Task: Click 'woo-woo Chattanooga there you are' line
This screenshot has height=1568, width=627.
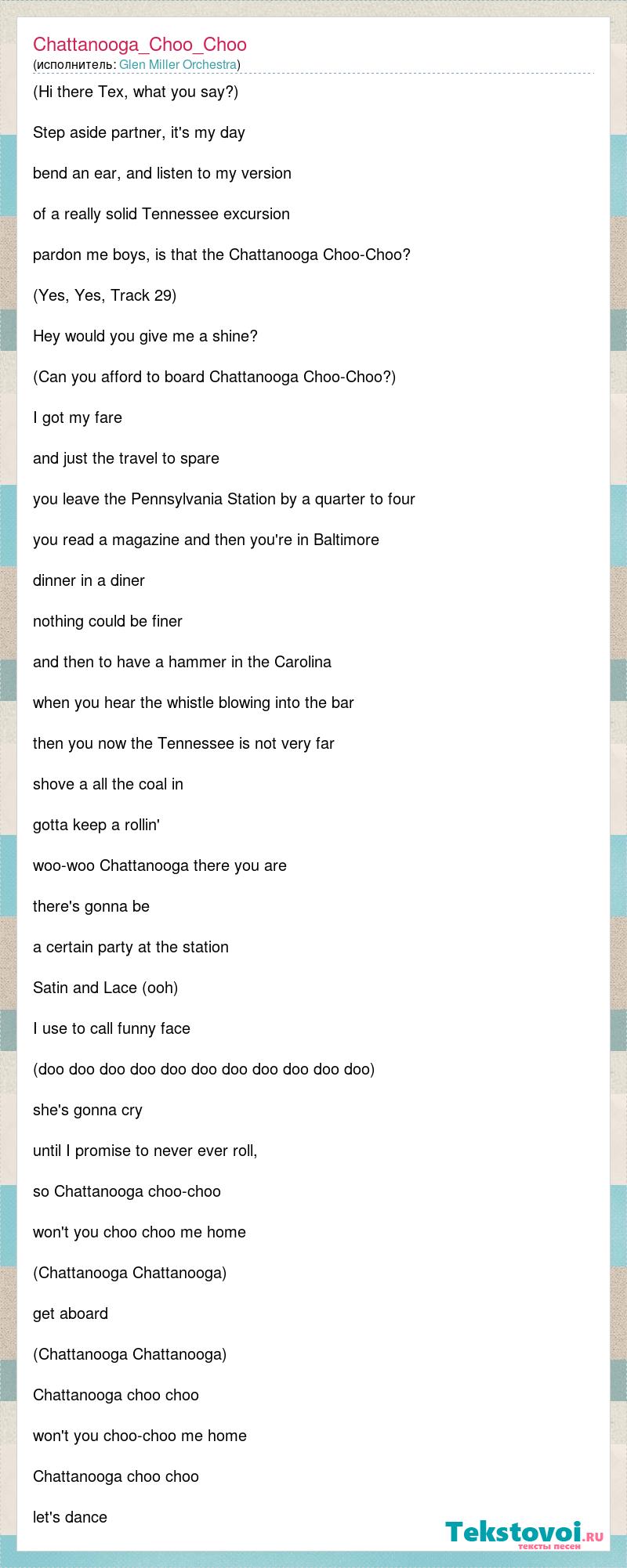Action: tap(160, 866)
